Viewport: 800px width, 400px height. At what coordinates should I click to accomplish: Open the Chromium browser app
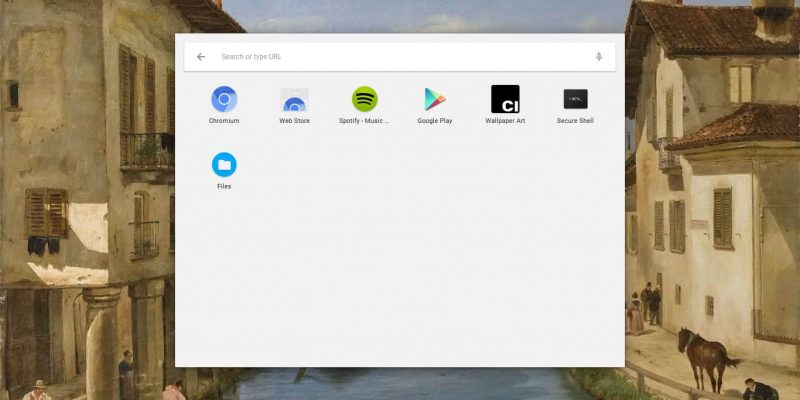(224, 99)
